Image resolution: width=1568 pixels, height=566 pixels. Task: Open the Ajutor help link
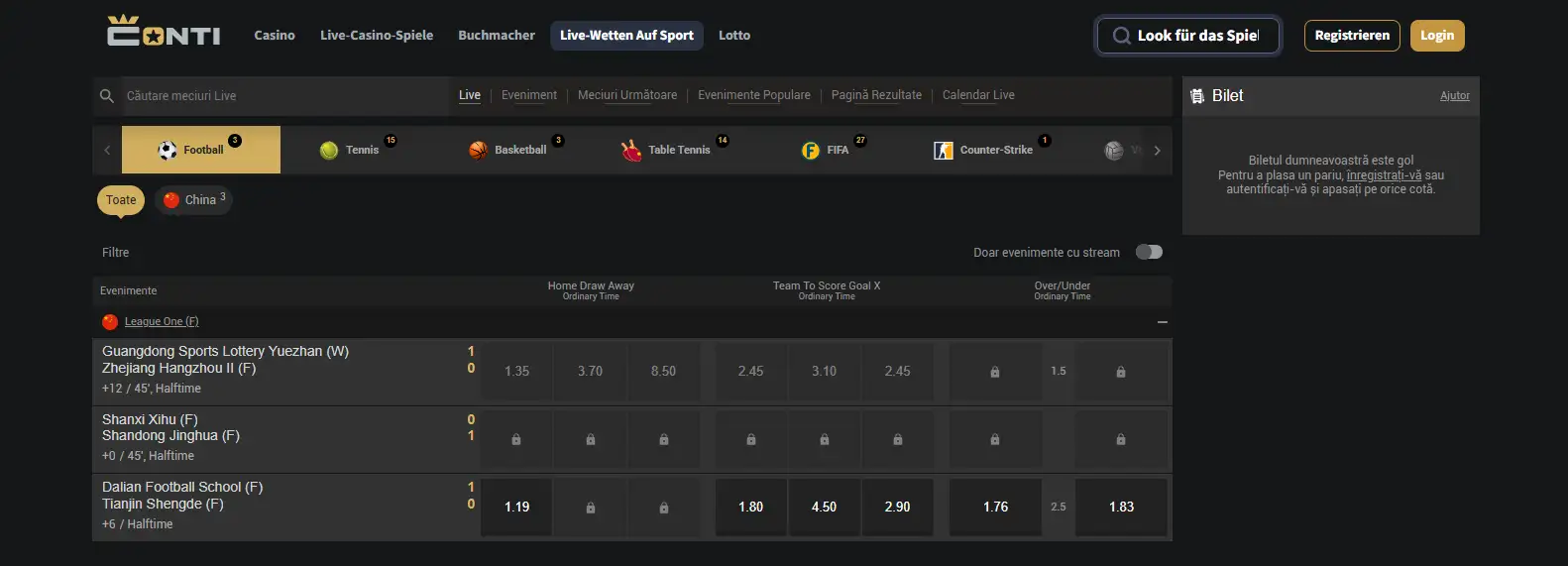pyautogui.click(x=1455, y=96)
